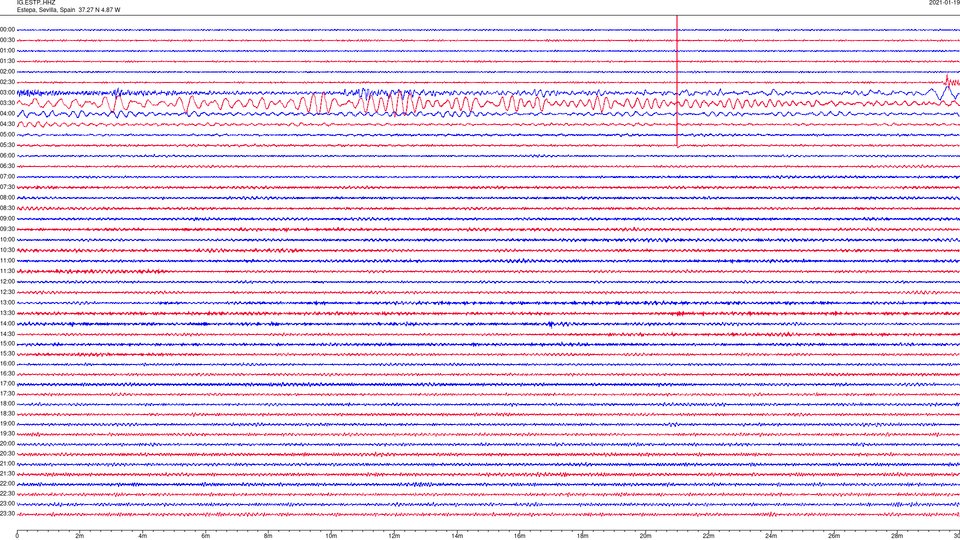The width and height of the screenshot is (960, 540).
Task: Select the 20:30 trace time label
Action: (7, 454)
